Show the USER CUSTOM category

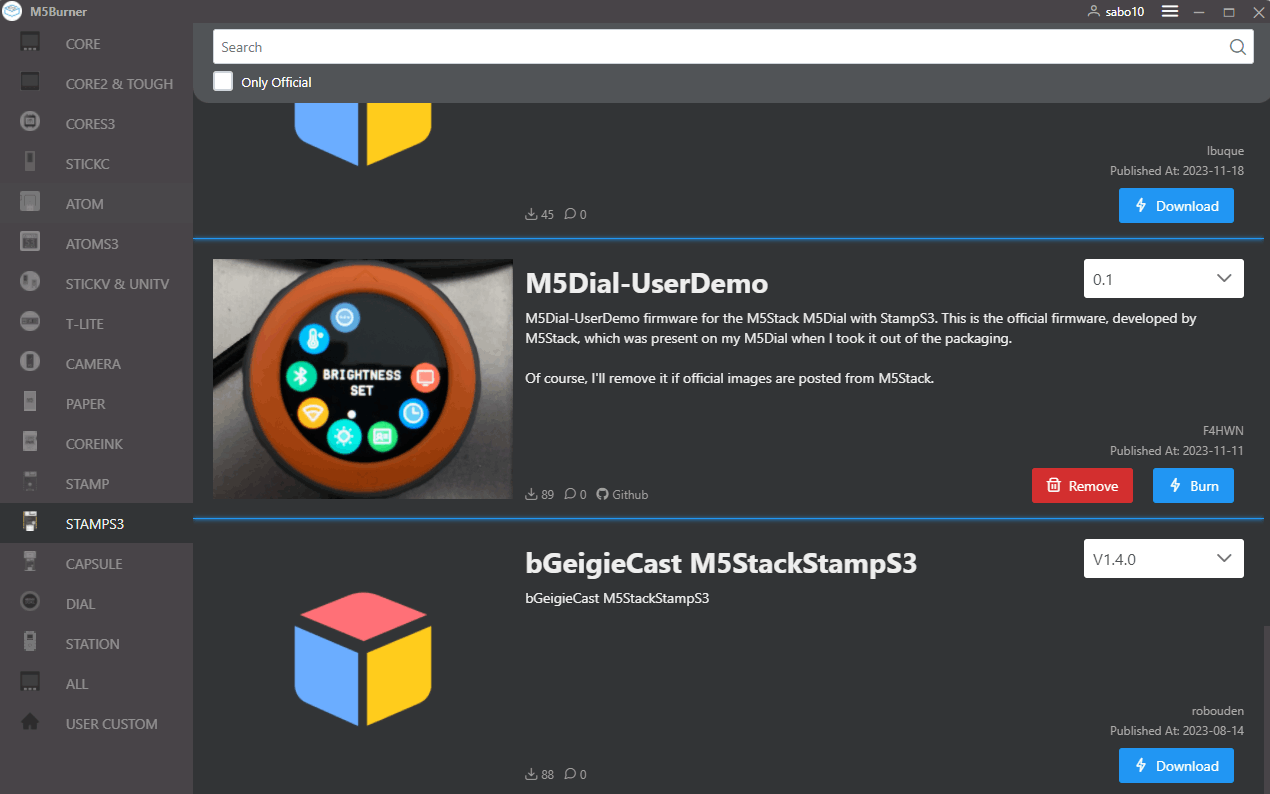click(96, 724)
